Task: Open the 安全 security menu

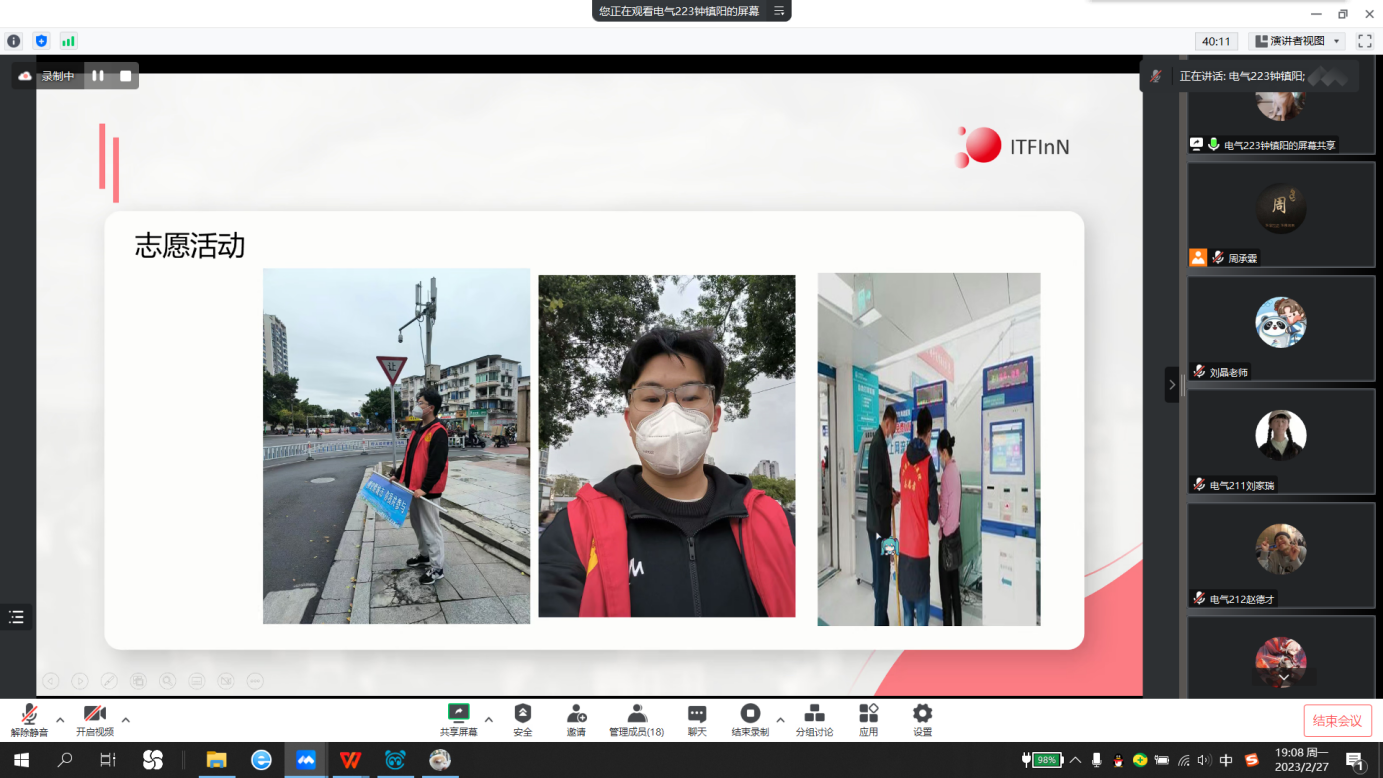Action: 523,720
